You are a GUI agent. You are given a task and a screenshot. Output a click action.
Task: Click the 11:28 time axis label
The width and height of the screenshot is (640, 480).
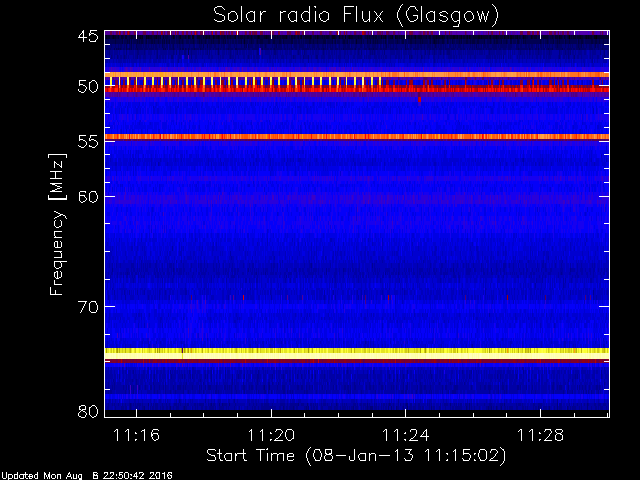coord(540,435)
